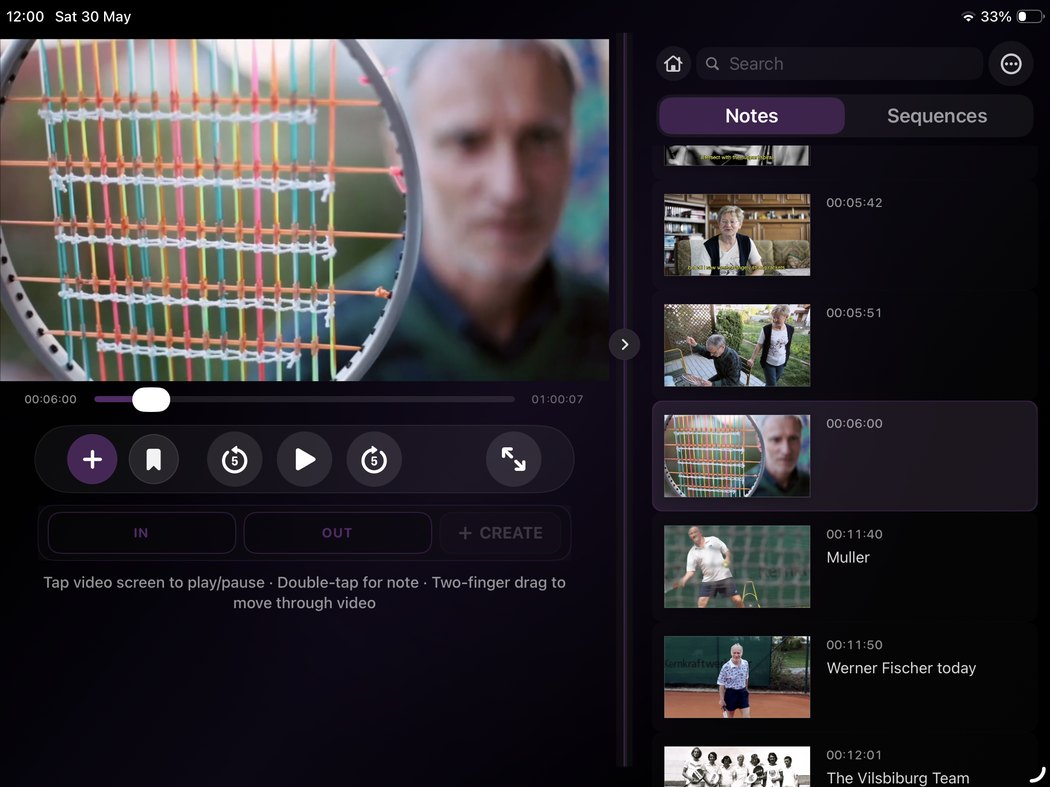Tap the 12:00 clock in status bar
The height and width of the screenshot is (787, 1050).
tap(25, 17)
